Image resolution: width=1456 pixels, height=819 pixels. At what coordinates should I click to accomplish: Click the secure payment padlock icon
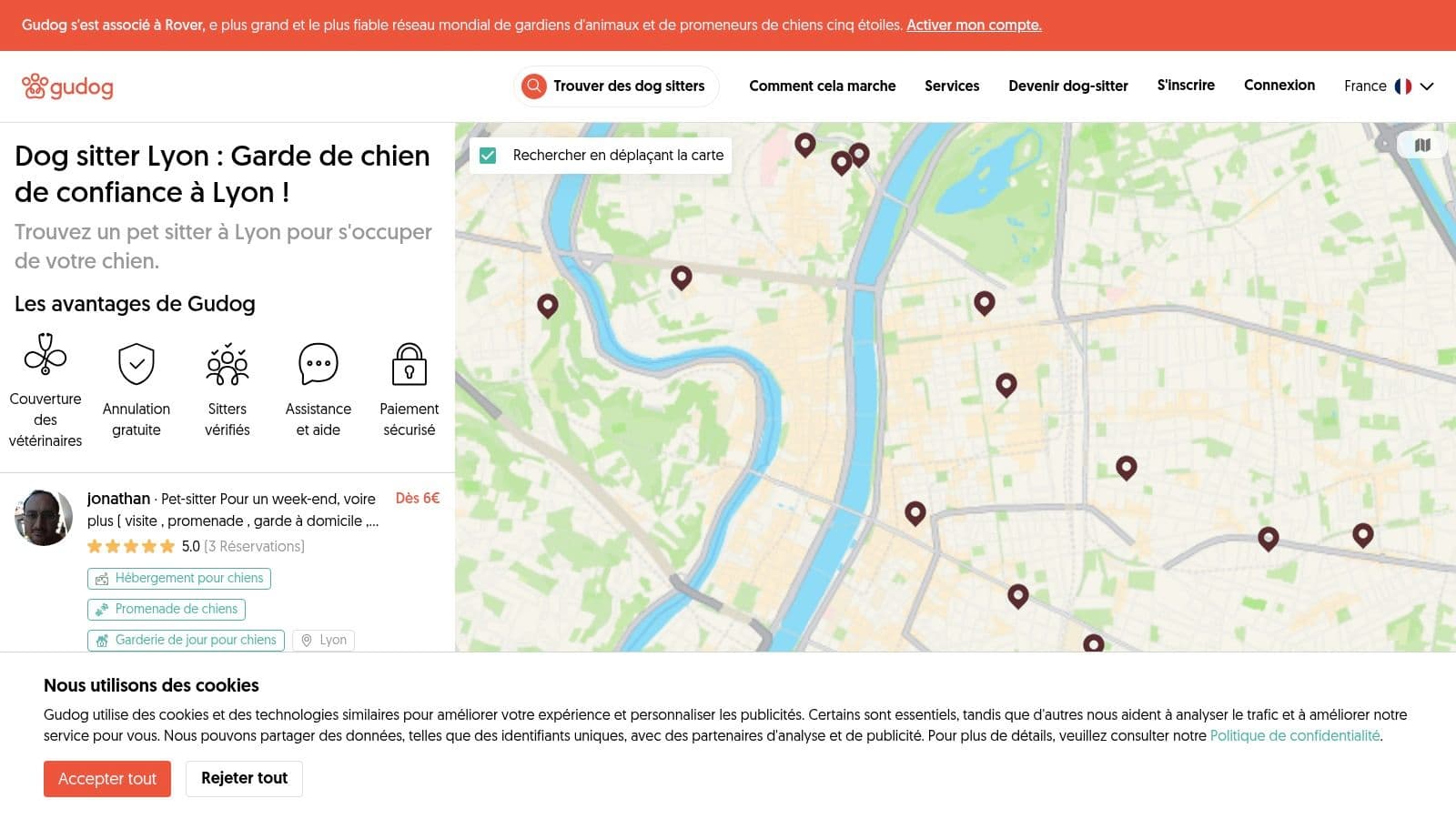[x=409, y=364]
